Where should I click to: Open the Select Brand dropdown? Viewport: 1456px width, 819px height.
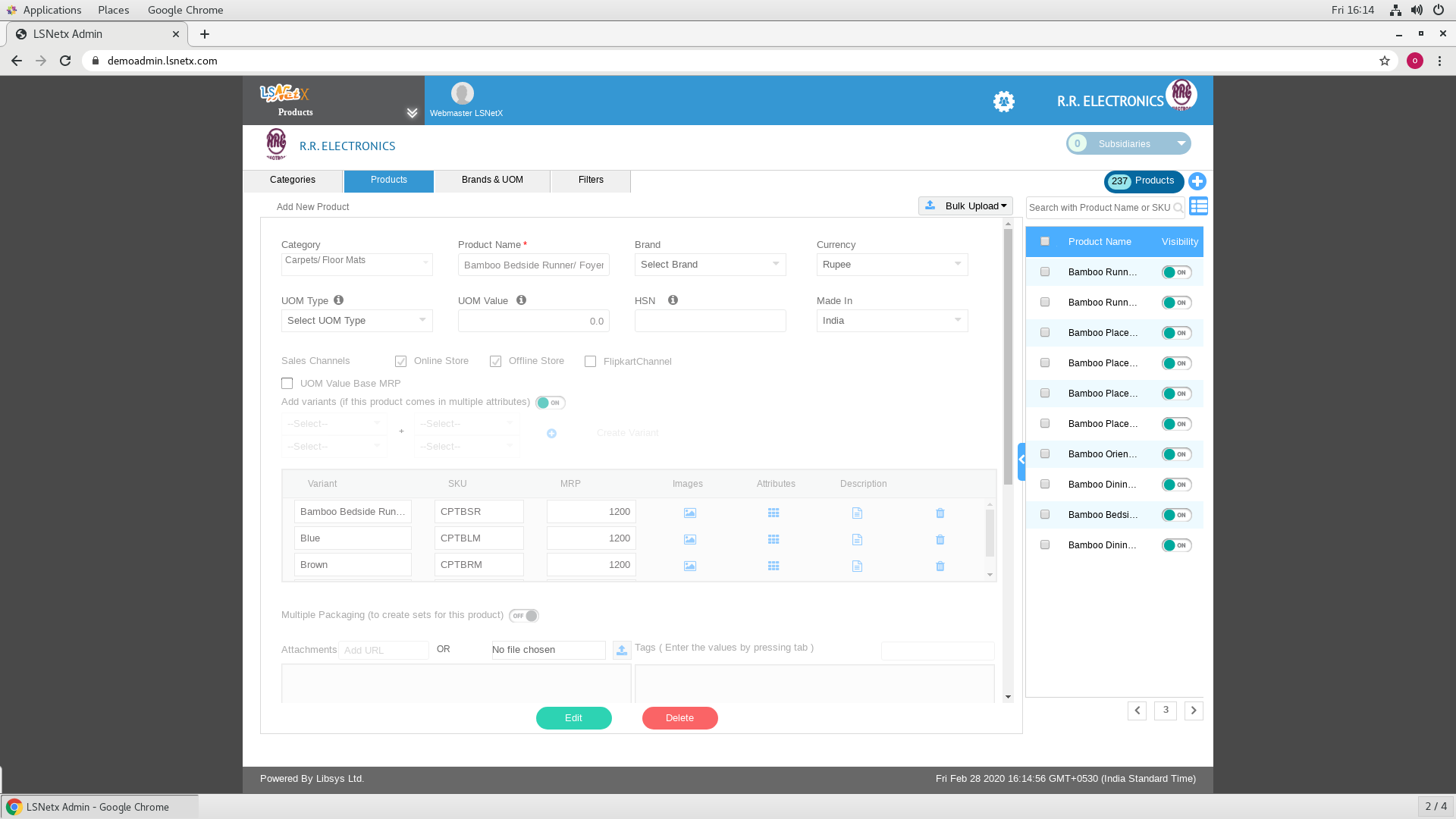click(710, 265)
